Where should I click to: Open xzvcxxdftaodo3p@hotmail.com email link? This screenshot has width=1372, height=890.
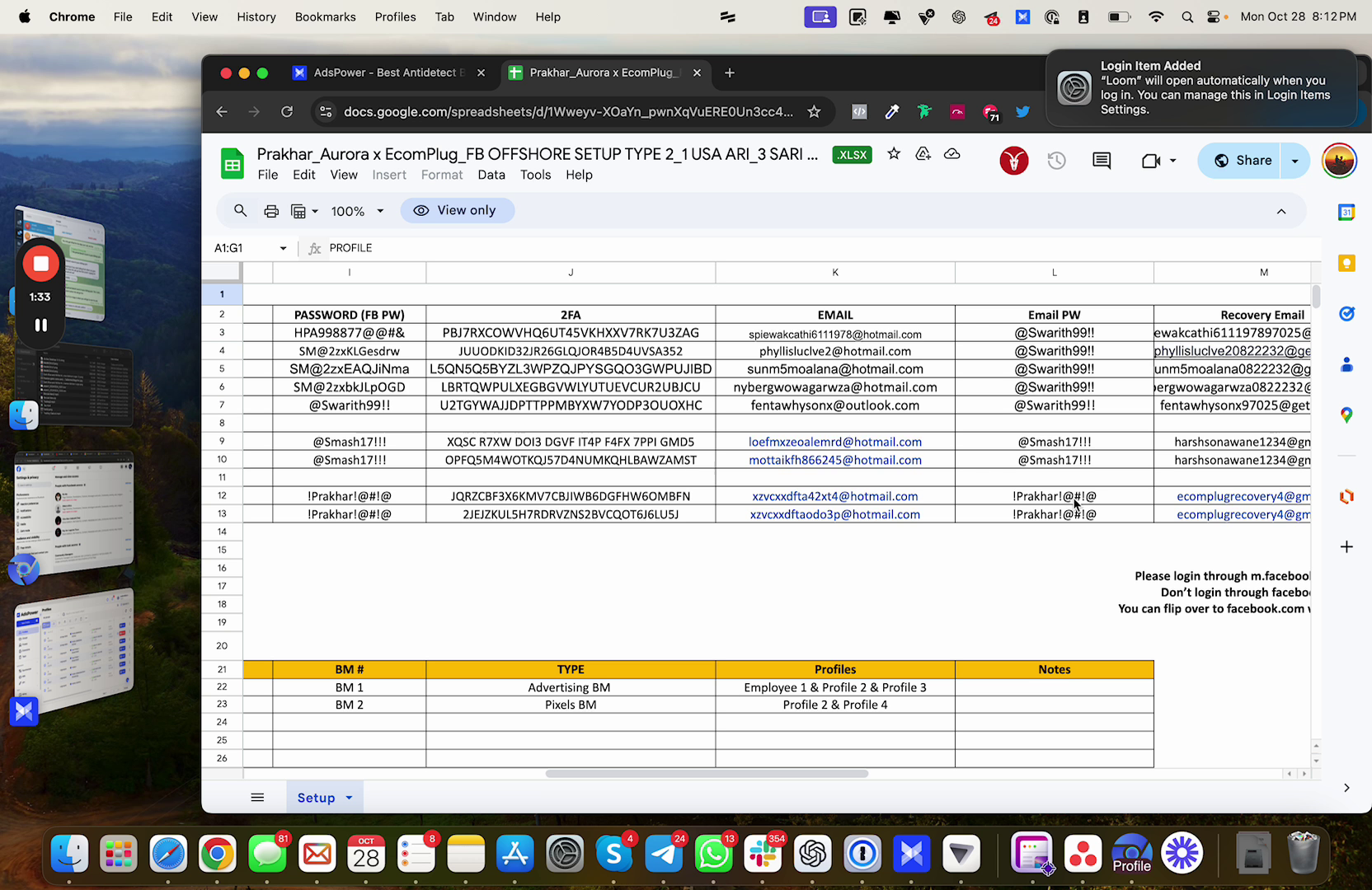coord(834,514)
